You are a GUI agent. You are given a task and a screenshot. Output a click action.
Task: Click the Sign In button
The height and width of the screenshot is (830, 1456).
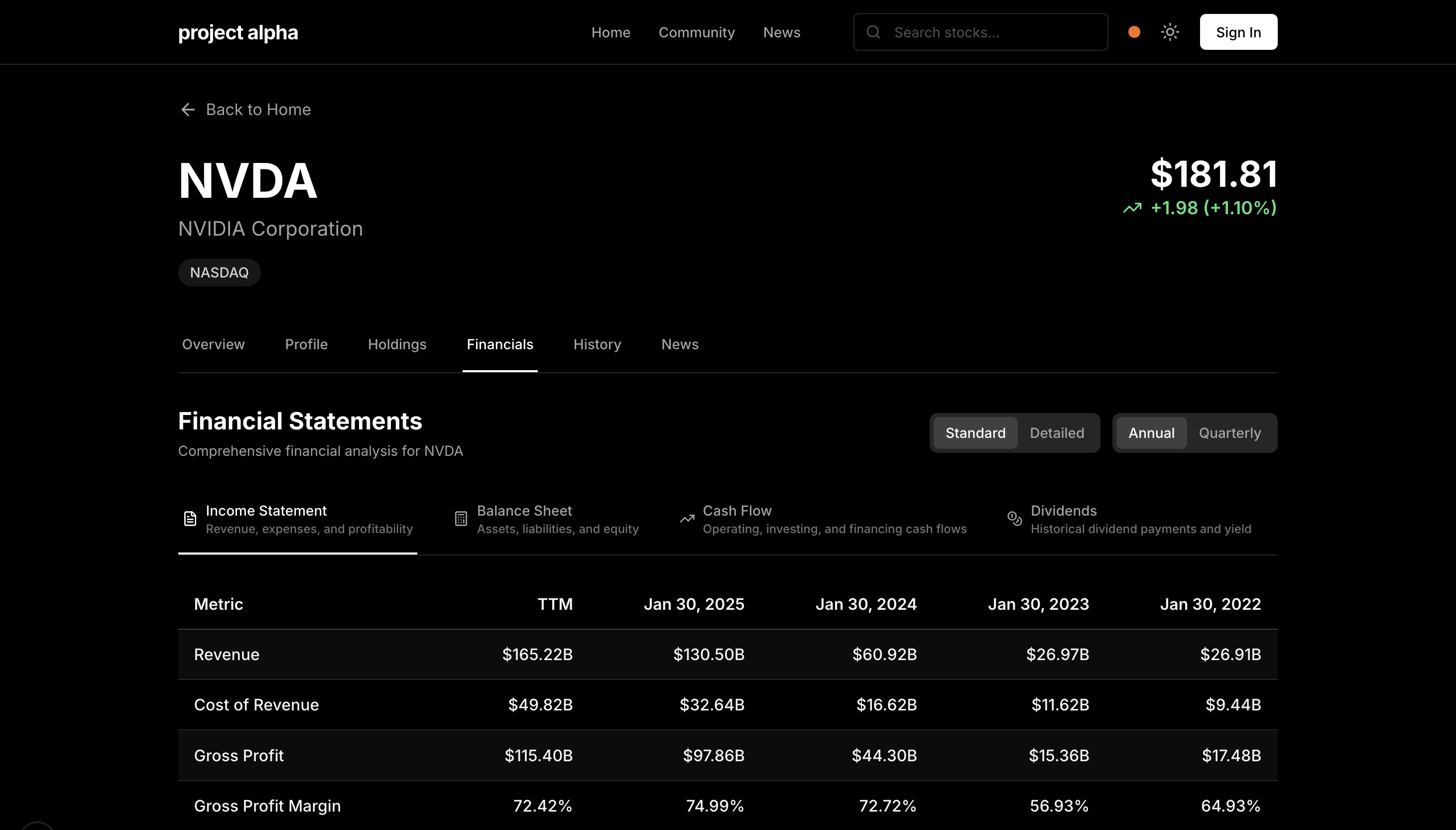[1238, 32]
